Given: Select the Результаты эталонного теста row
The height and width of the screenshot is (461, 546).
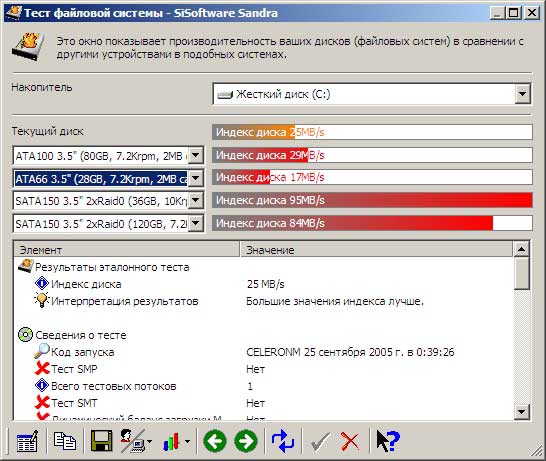Looking at the screenshot, I should point(264,267).
